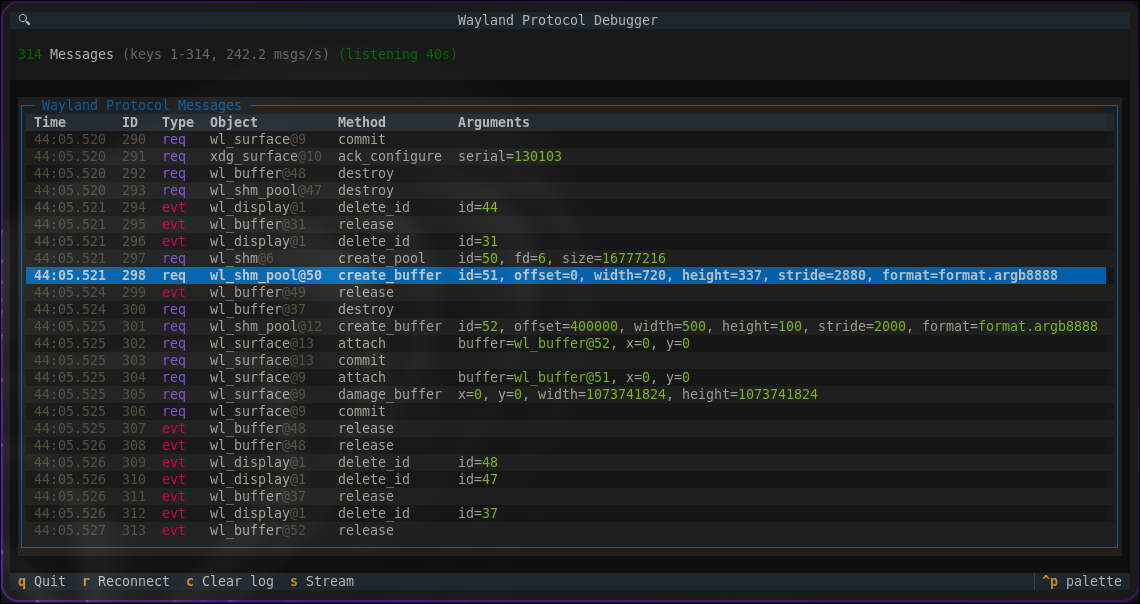Click the ID column header
This screenshot has height=604, width=1140.
[130, 122]
